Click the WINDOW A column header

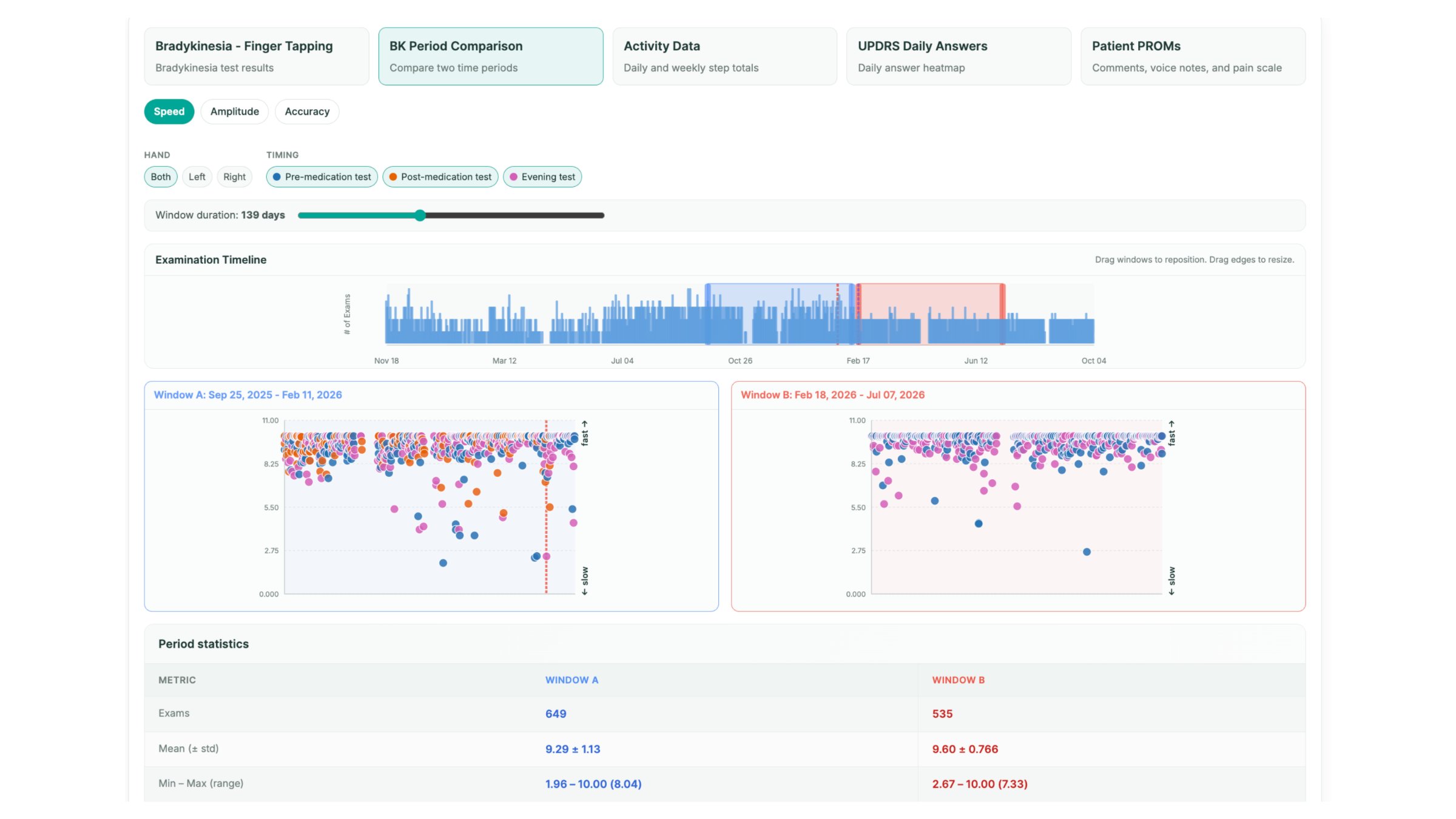click(x=571, y=680)
